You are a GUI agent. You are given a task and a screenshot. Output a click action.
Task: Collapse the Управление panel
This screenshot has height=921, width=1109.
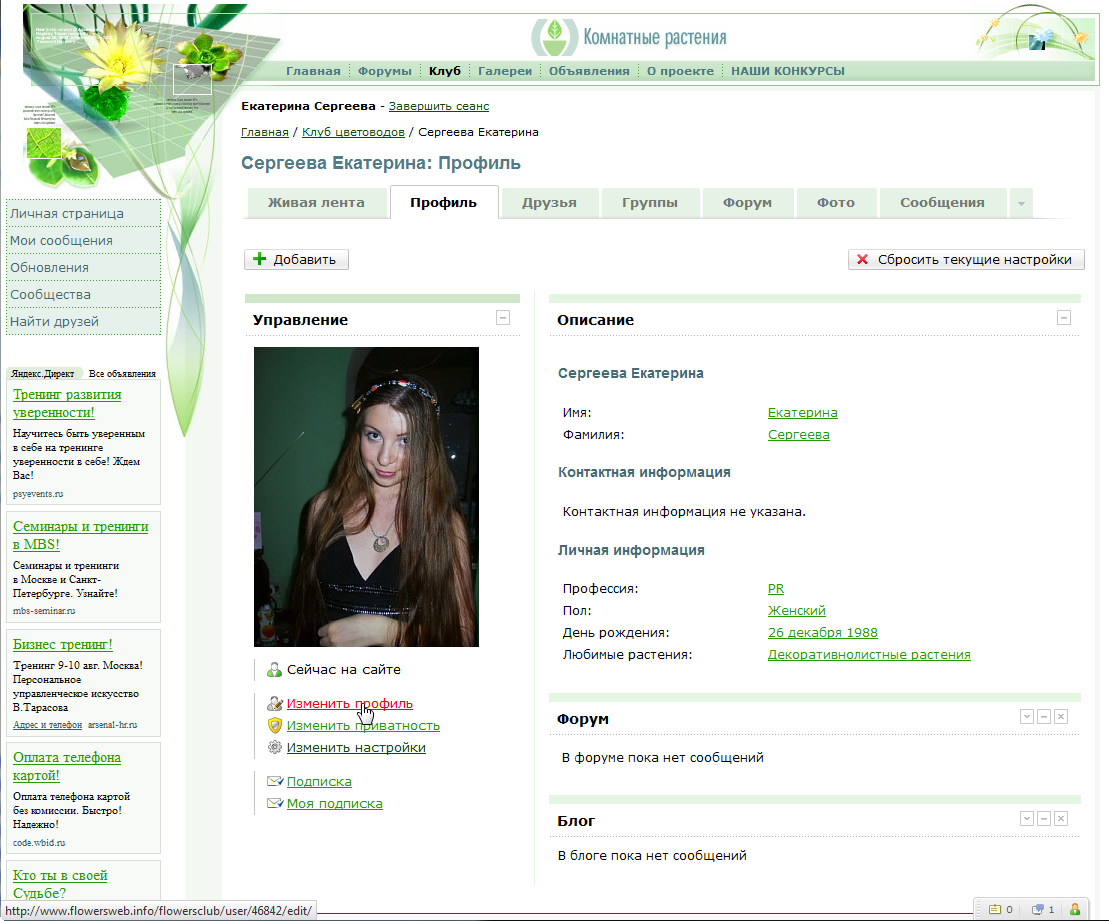[x=503, y=318]
